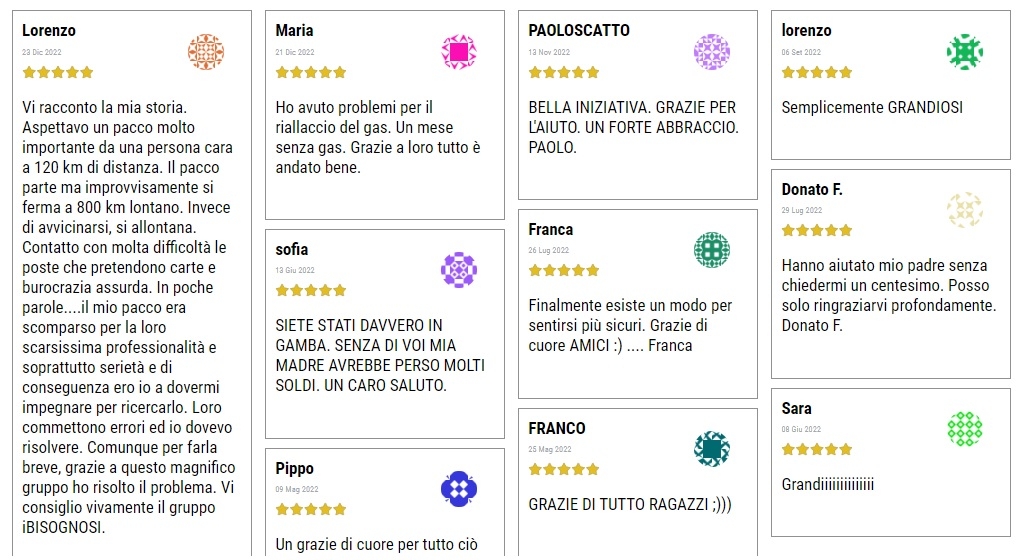Click the date 25 Mag 2022

point(550,449)
